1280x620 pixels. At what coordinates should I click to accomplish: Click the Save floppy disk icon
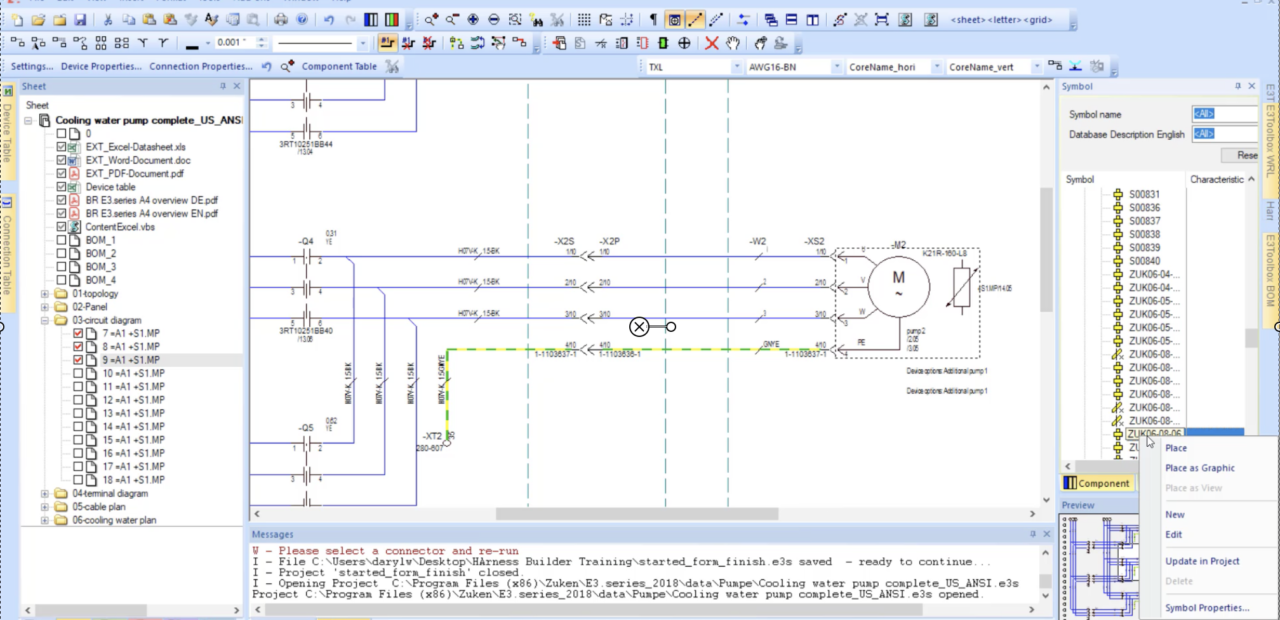pos(80,19)
